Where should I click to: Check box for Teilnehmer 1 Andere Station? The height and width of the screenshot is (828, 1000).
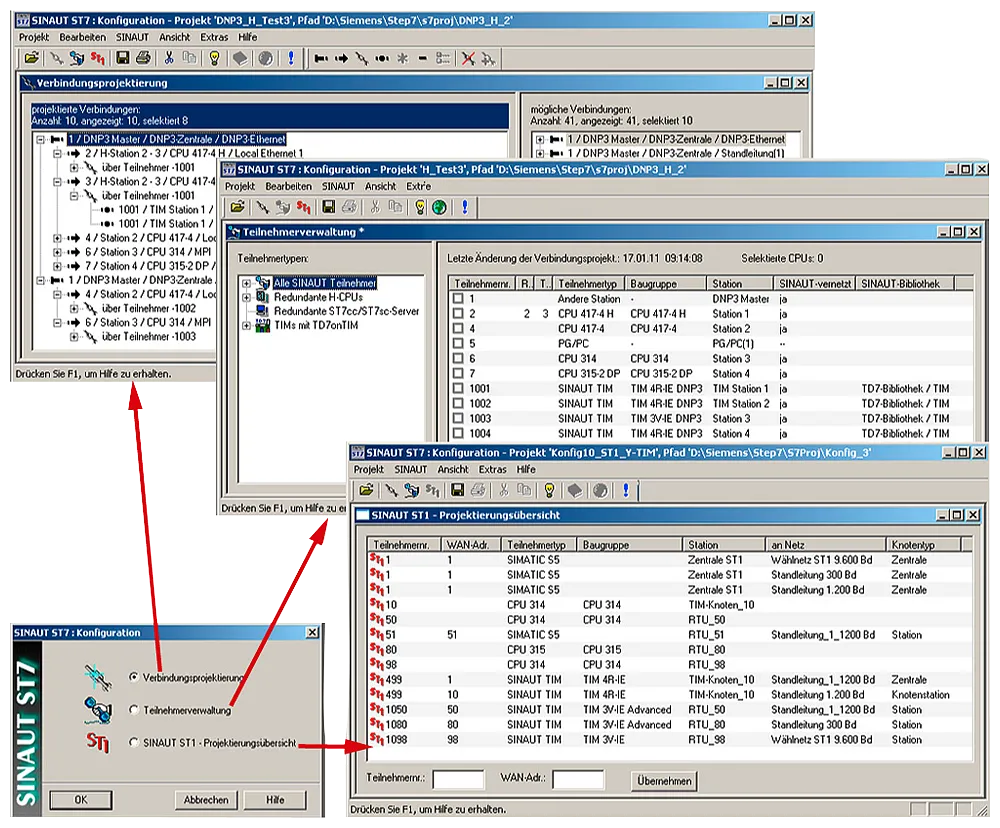coord(458,299)
